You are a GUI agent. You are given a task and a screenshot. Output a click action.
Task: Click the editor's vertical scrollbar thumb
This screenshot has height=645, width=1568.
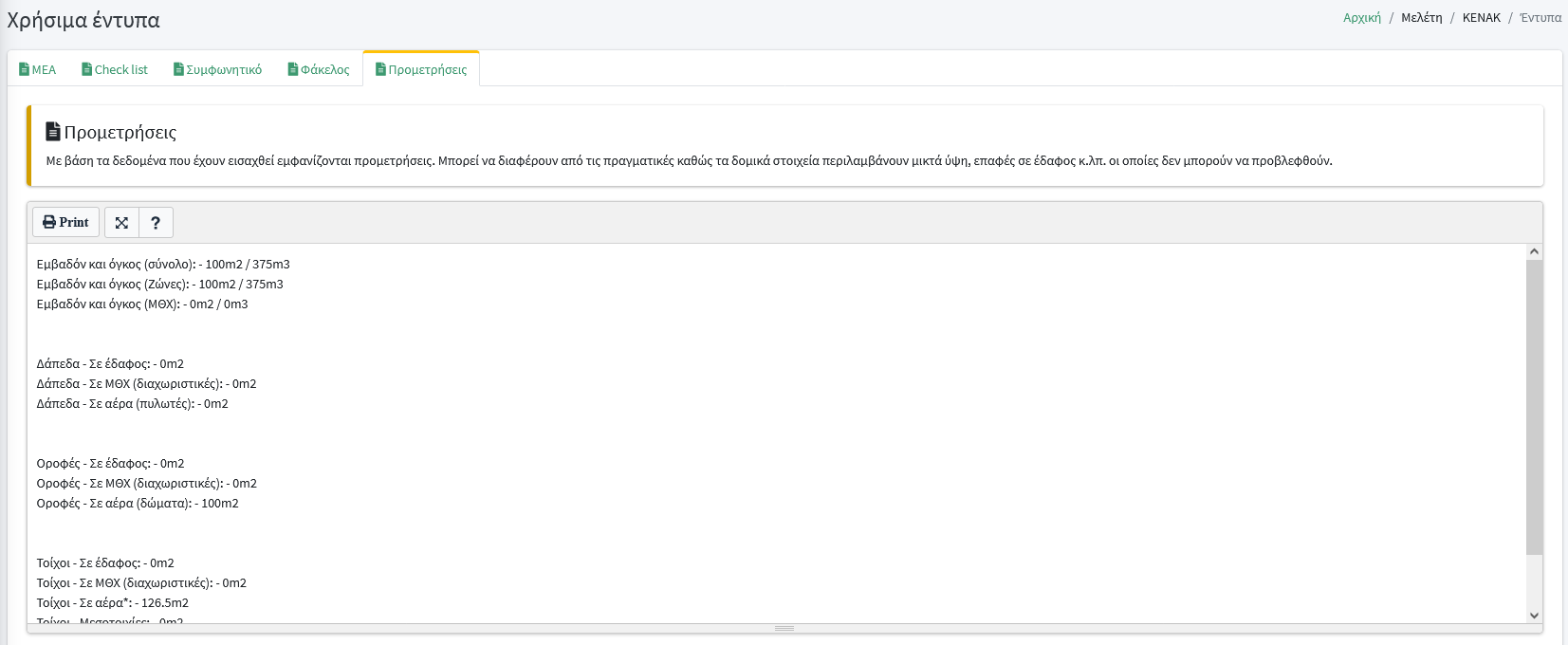click(1534, 406)
